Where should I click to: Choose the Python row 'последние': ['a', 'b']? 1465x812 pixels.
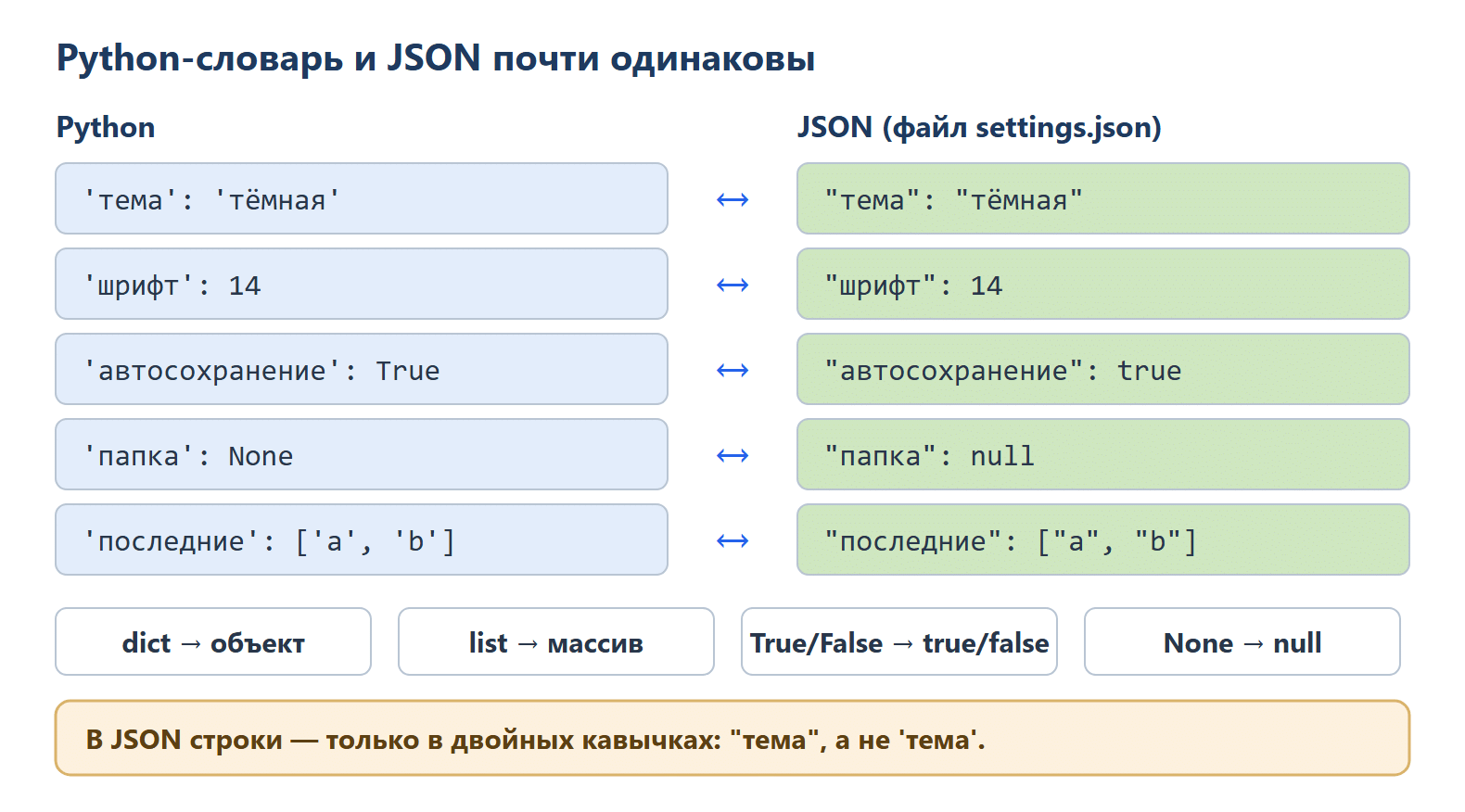(x=362, y=539)
